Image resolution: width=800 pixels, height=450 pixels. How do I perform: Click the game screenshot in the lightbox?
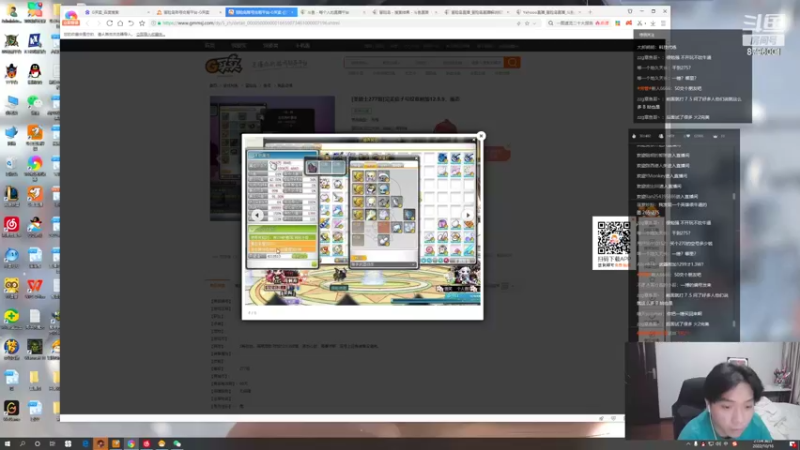tap(362, 221)
